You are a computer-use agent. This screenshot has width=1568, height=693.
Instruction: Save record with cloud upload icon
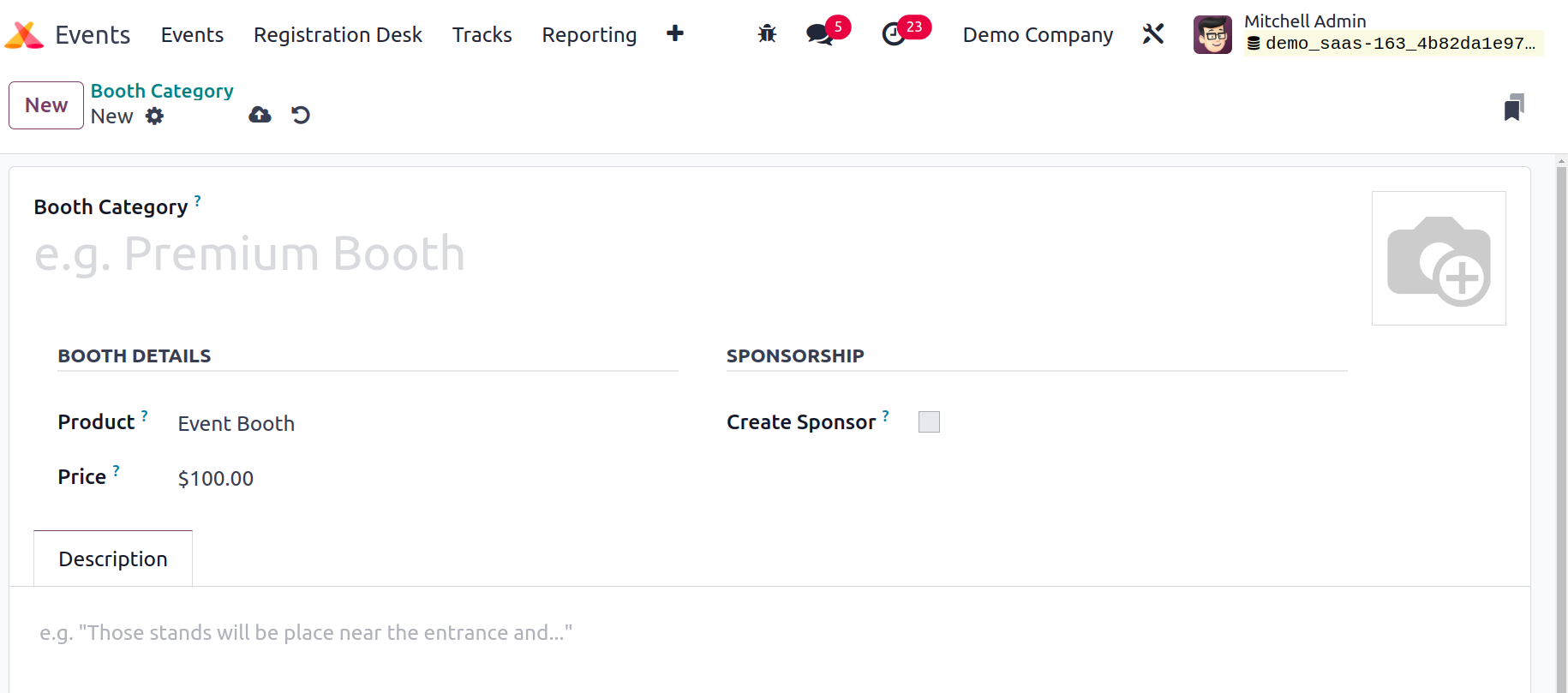click(260, 115)
